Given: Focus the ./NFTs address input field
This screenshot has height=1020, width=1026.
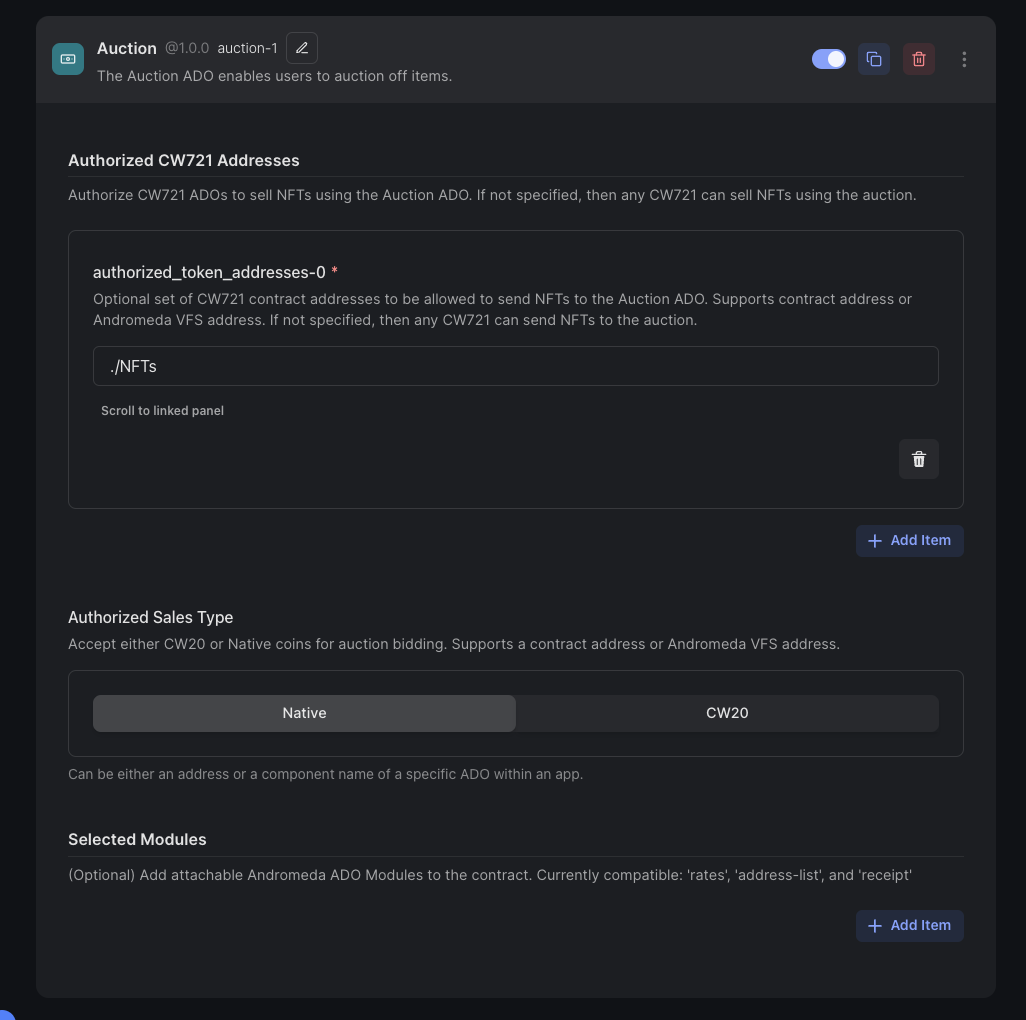Looking at the screenshot, I should coord(515,366).
